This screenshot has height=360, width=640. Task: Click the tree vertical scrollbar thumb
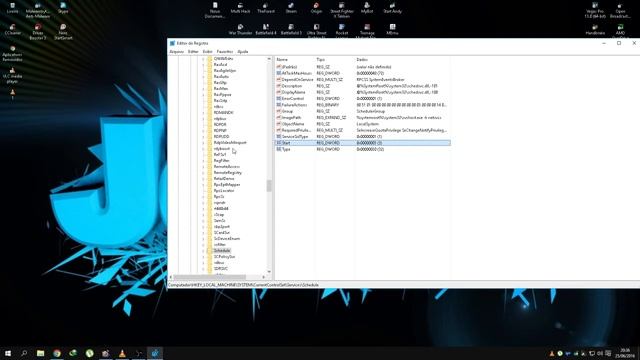tap(269, 186)
